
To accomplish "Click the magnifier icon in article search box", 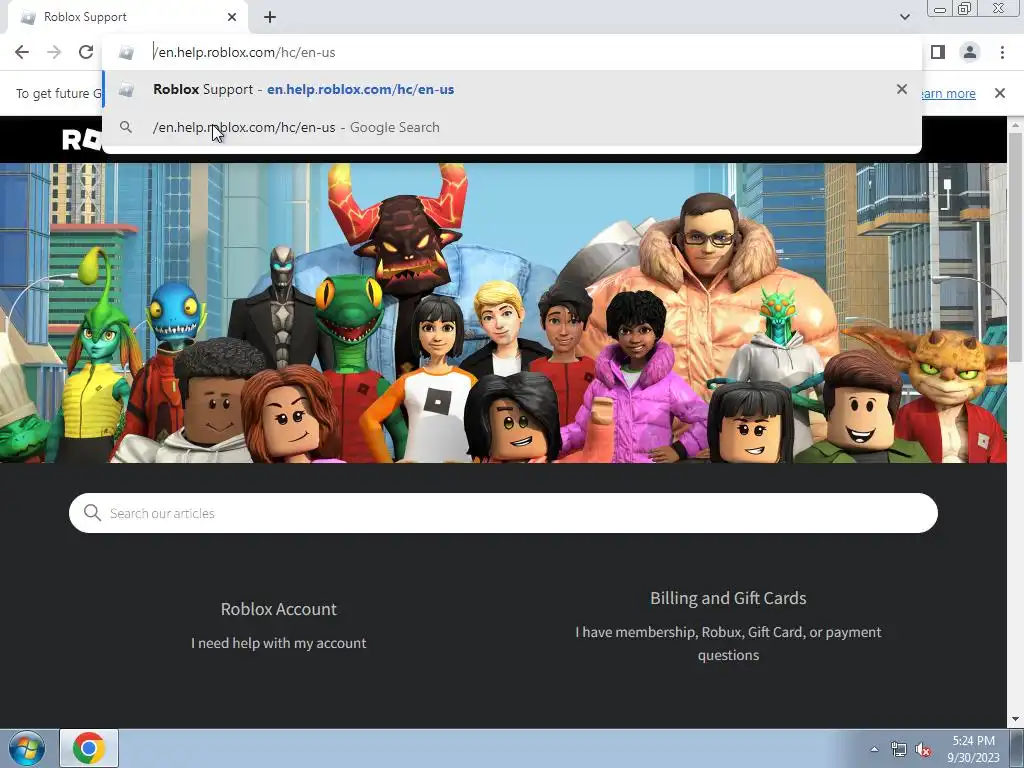I will point(92,513).
